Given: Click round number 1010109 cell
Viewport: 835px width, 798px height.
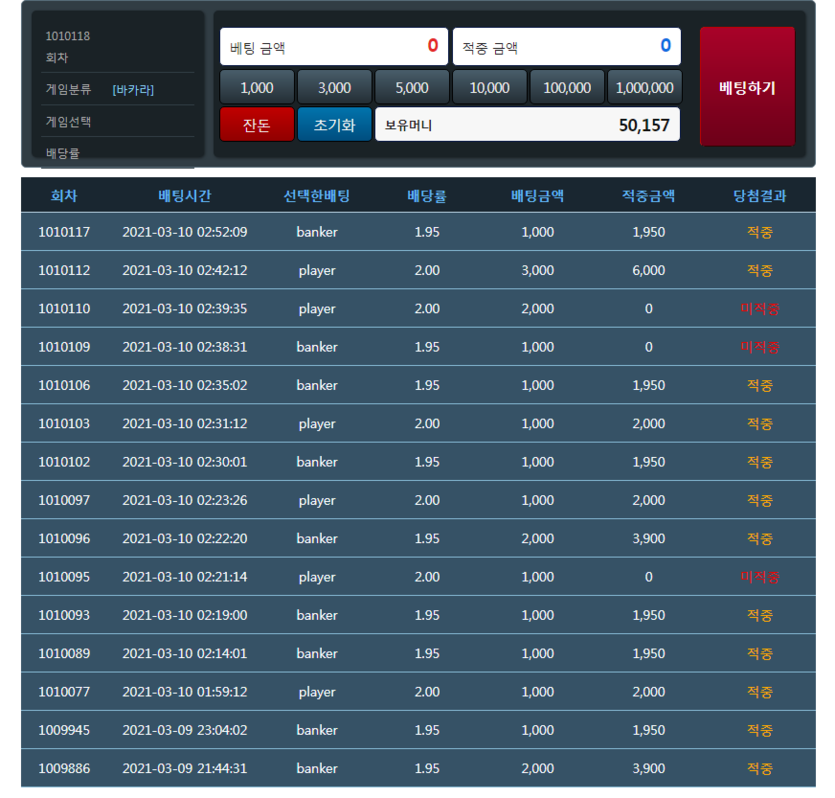Looking at the screenshot, I should coord(64,347).
